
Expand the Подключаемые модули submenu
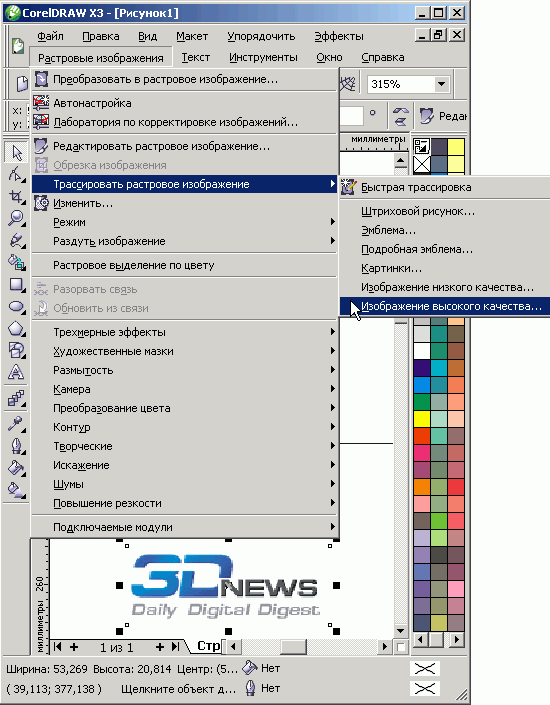[x=332, y=527]
